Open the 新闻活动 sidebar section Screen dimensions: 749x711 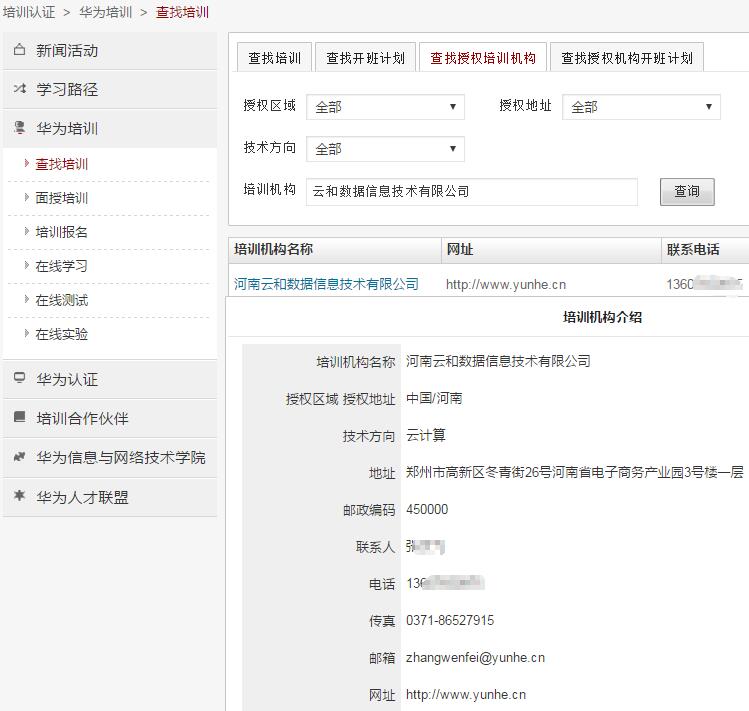point(110,51)
